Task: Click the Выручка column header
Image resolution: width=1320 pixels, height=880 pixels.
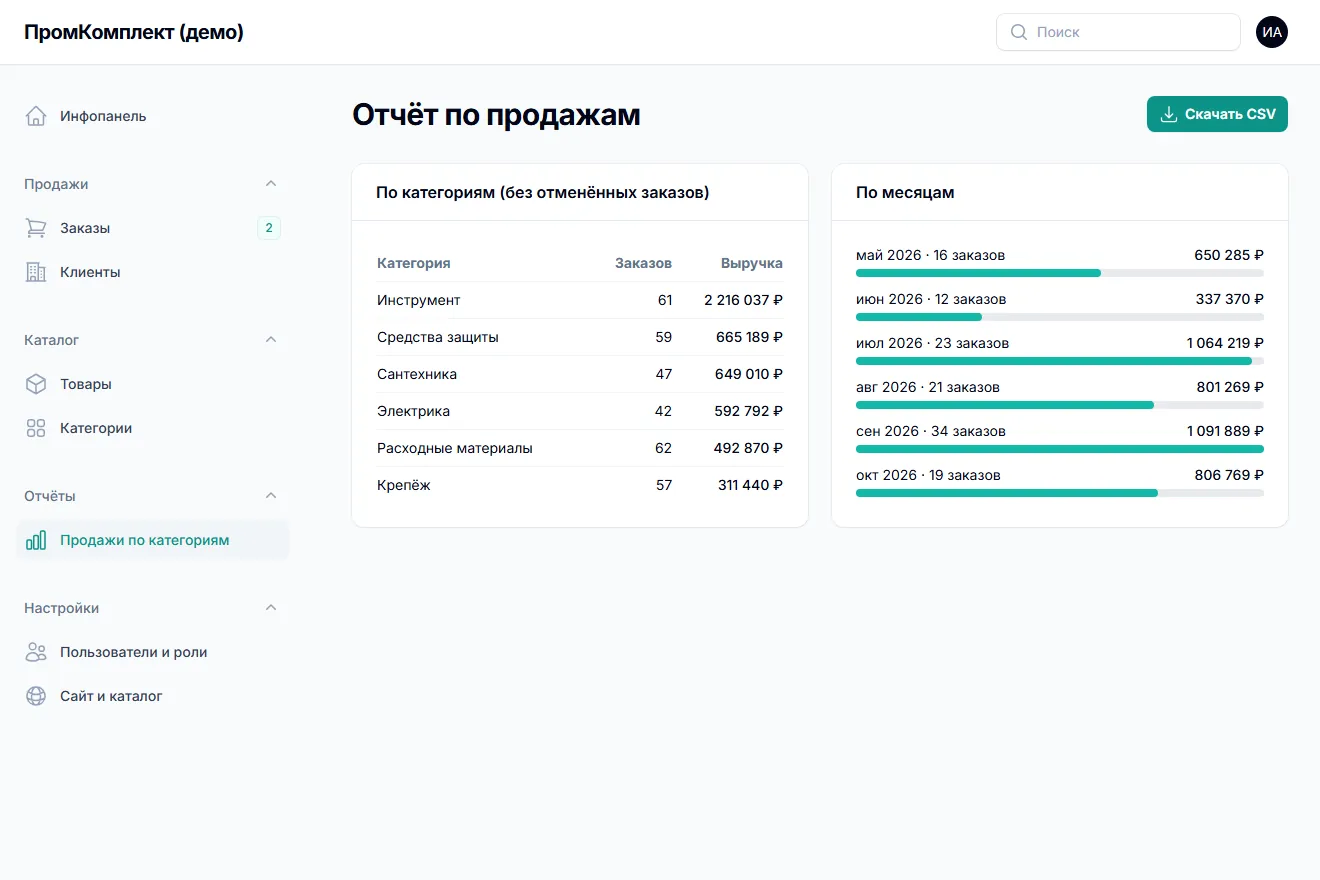Action: 752,263
